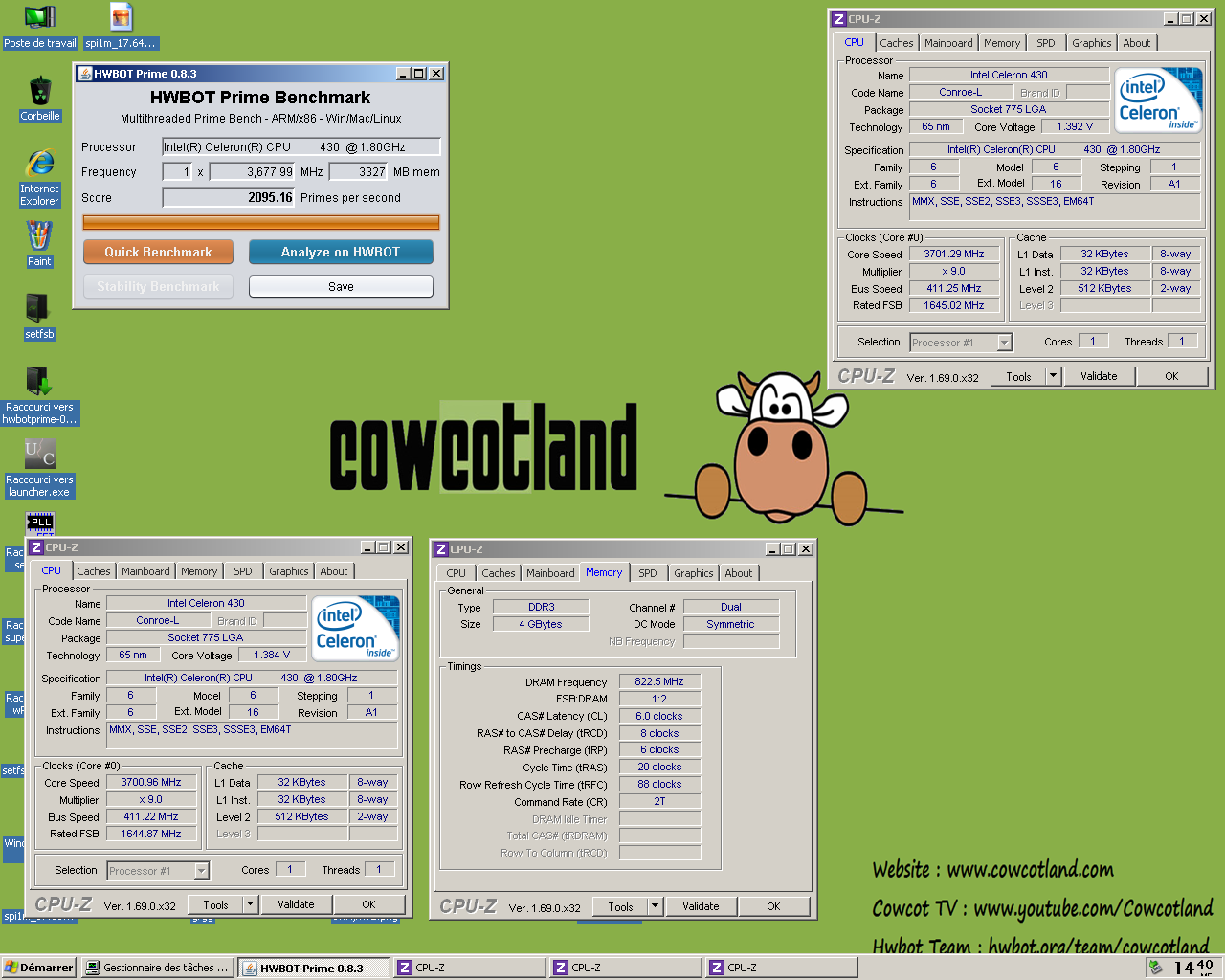Image resolution: width=1225 pixels, height=980 pixels.
Task: Open About tab in Memory CPU-Z window
Action: pyautogui.click(x=739, y=573)
